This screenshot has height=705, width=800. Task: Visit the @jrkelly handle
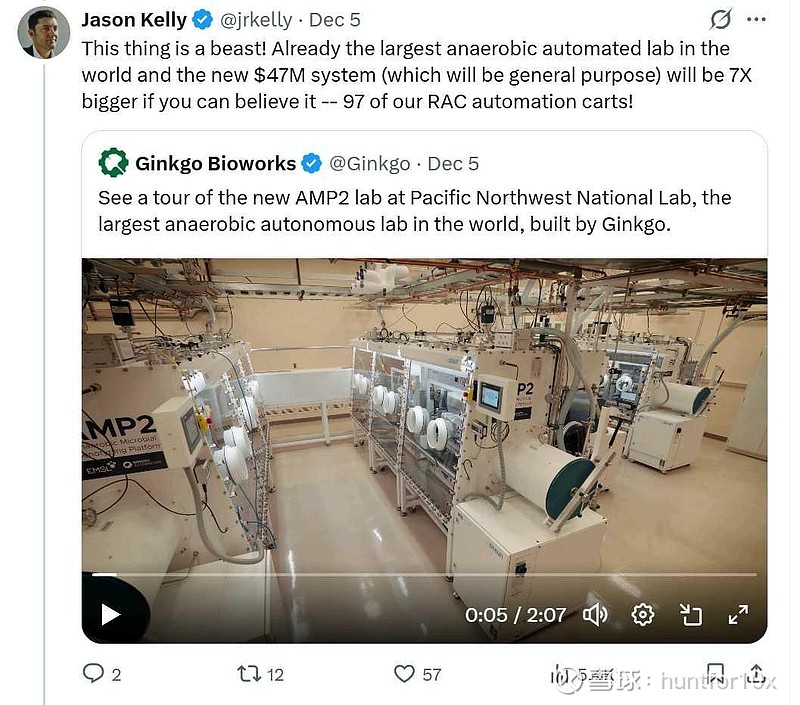click(256, 19)
